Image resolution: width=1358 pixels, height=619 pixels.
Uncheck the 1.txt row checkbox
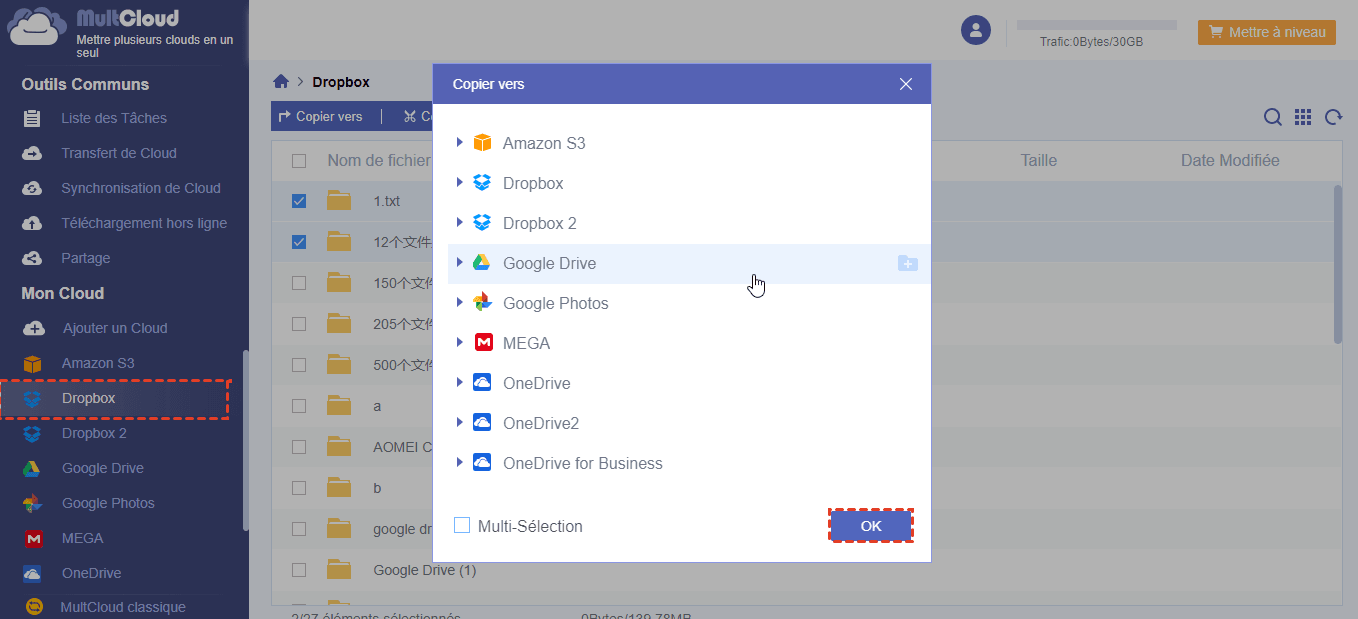pos(299,201)
